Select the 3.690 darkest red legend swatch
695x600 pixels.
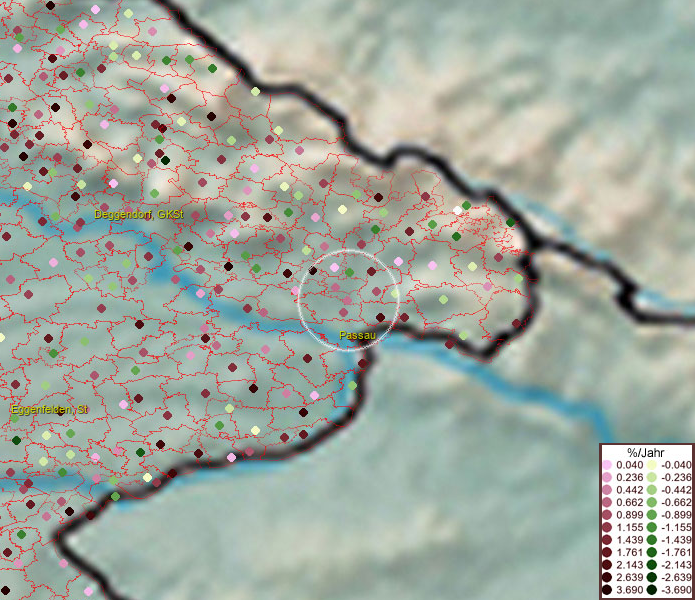607,590
